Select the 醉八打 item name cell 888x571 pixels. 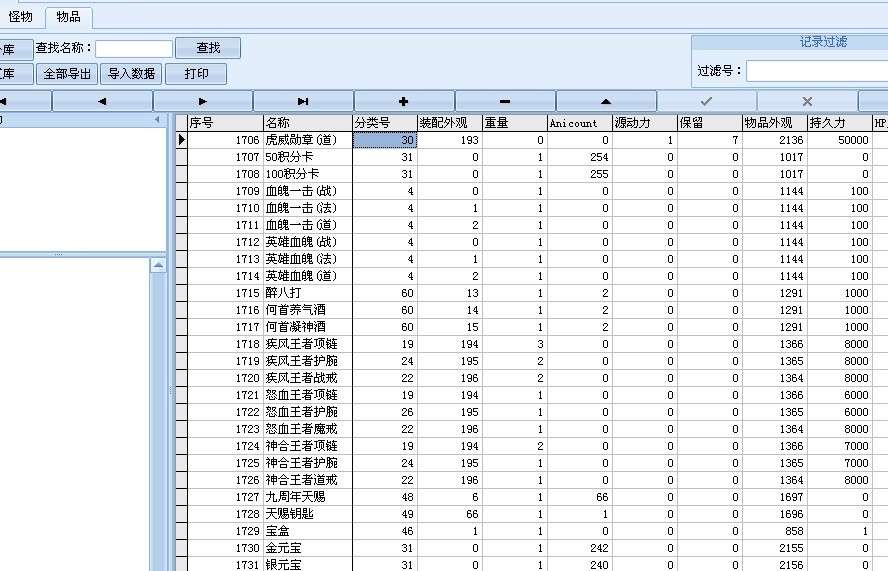coord(306,293)
